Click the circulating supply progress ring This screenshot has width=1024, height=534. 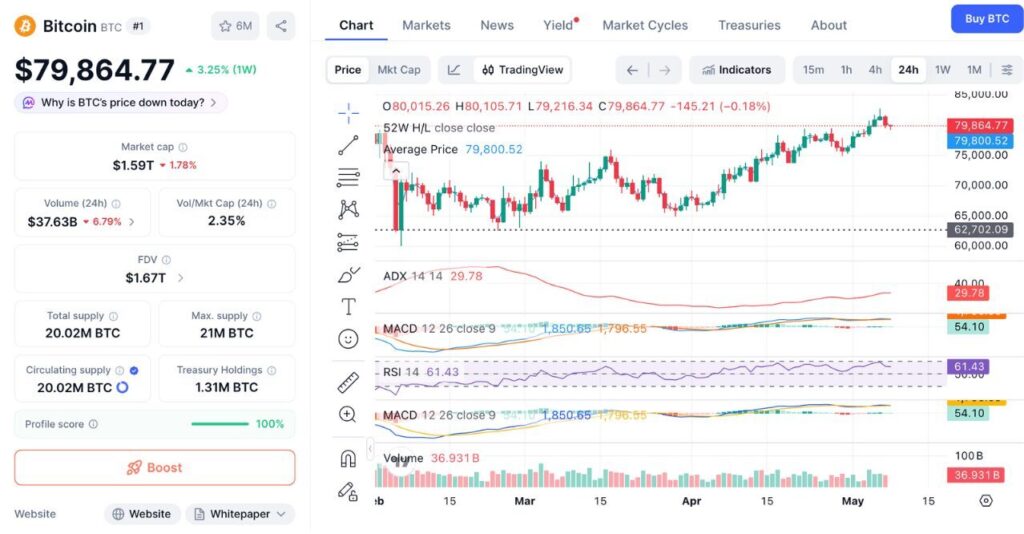[x=122, y=388]
